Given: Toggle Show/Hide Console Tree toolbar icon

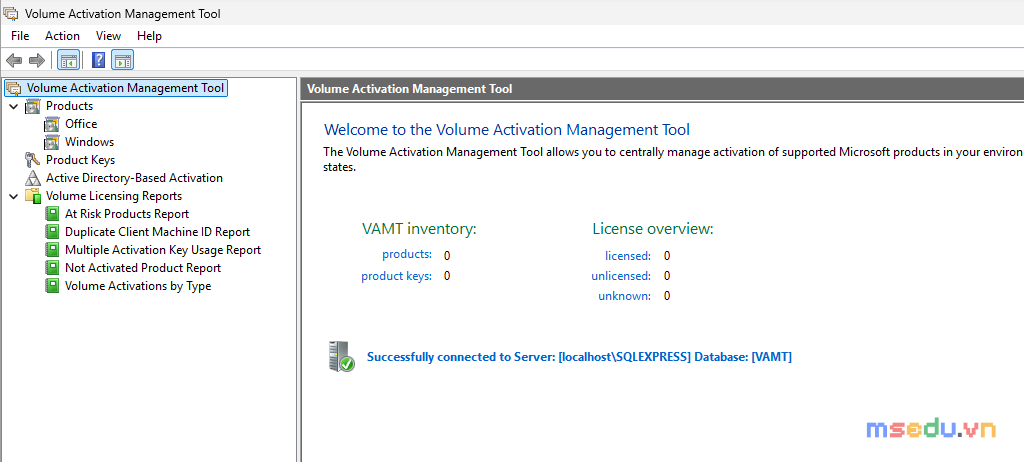Looking at the screenshot, I should point(69,61).
